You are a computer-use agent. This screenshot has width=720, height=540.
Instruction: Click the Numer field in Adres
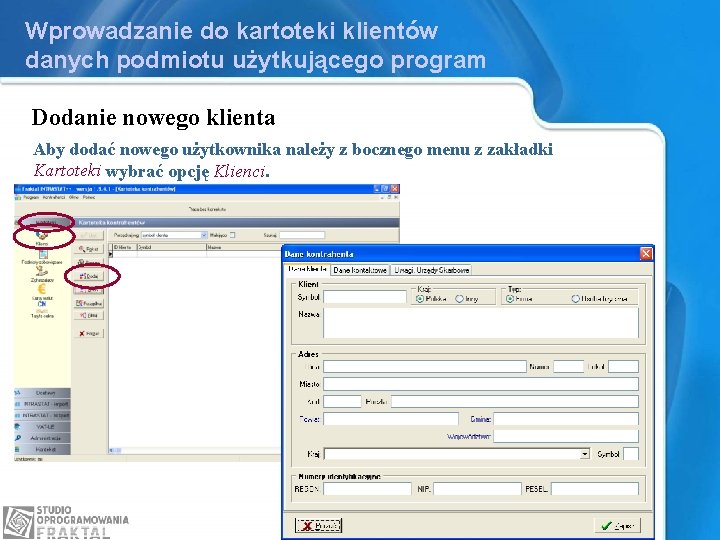tap(568, 366)
